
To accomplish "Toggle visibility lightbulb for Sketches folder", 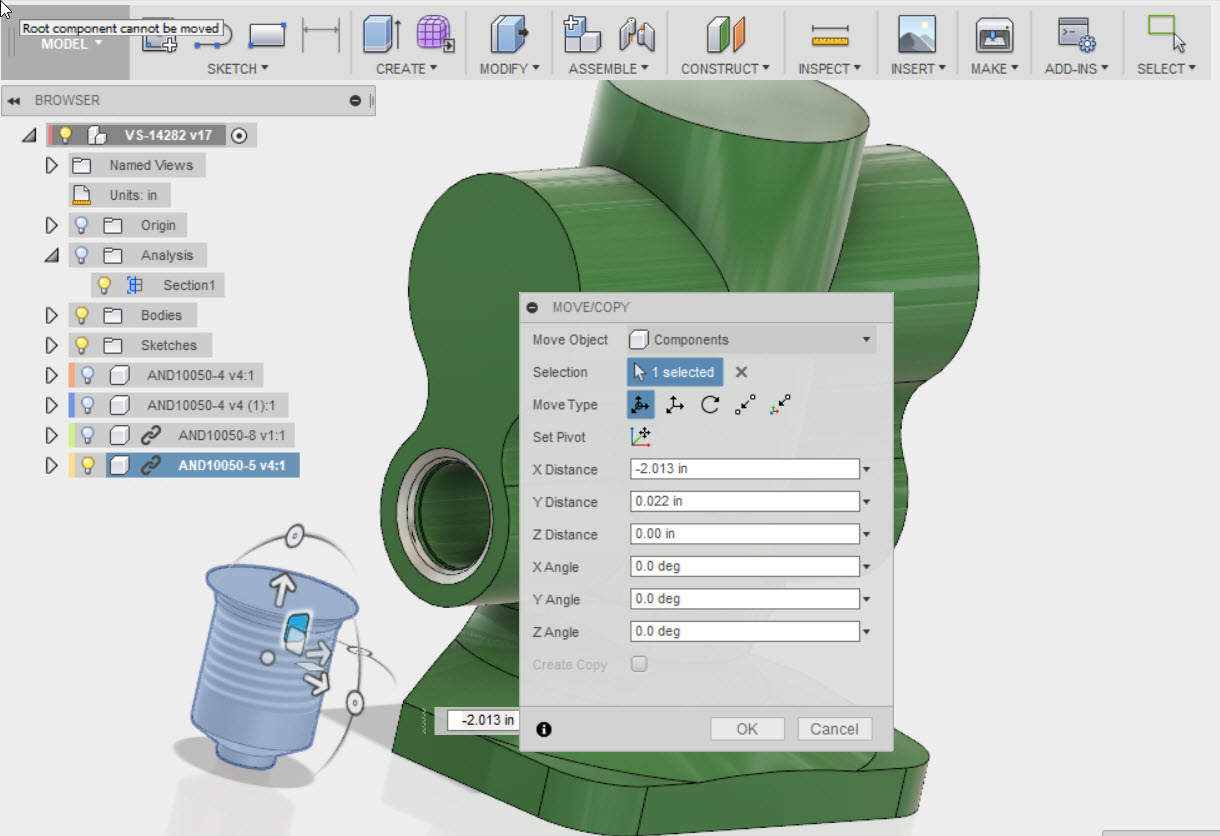I will [81, 345].
